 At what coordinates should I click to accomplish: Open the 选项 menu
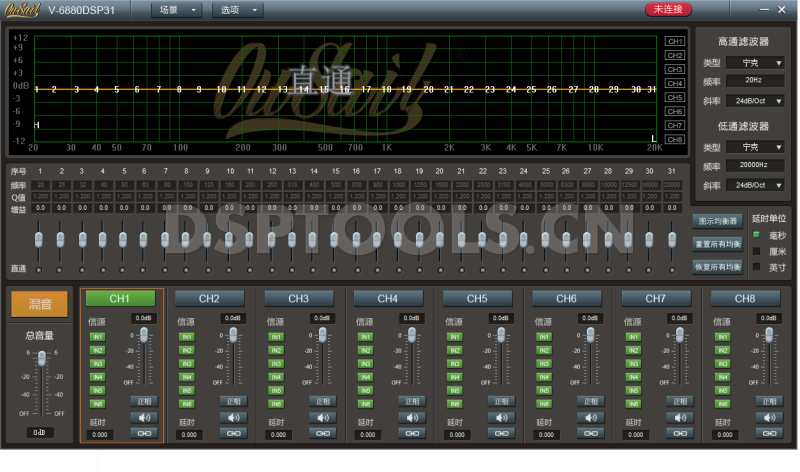pos(237,10)
